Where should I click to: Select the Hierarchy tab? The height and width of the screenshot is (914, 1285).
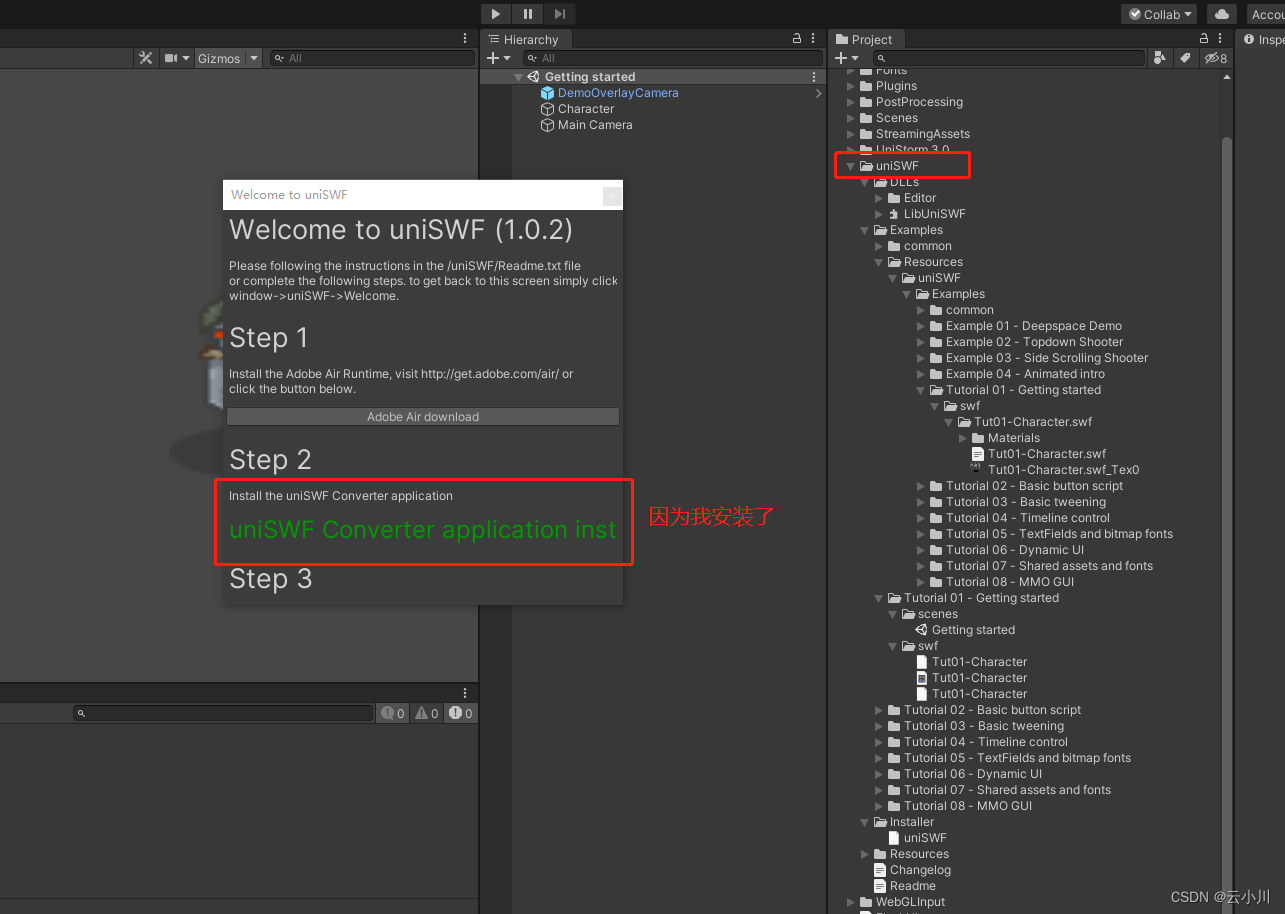[524, 39]
